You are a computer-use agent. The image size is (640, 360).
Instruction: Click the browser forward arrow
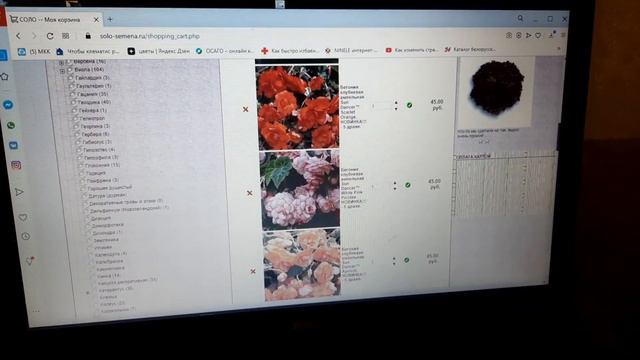point(34,36)
